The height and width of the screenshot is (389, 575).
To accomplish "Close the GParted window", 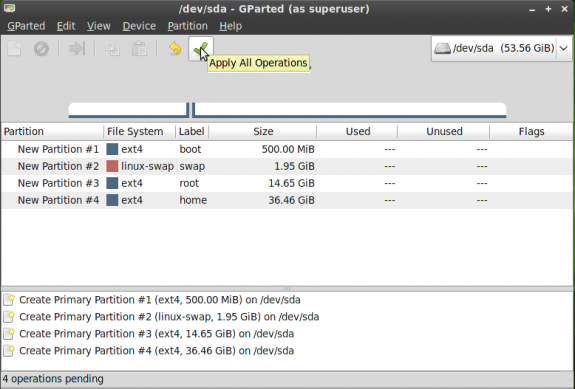I will click(564, 9).
